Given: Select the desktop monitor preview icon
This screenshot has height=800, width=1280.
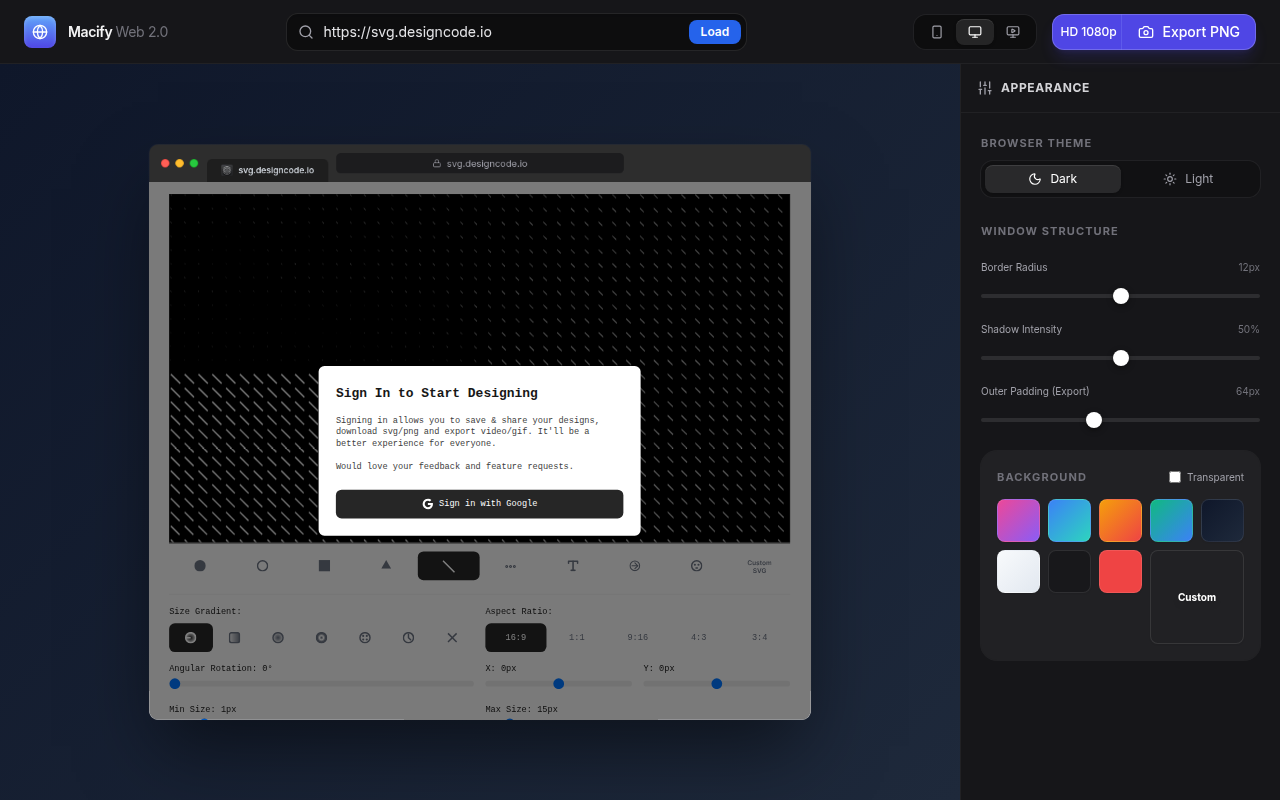Looking at the screenshot, I should (x=975, y=32).
